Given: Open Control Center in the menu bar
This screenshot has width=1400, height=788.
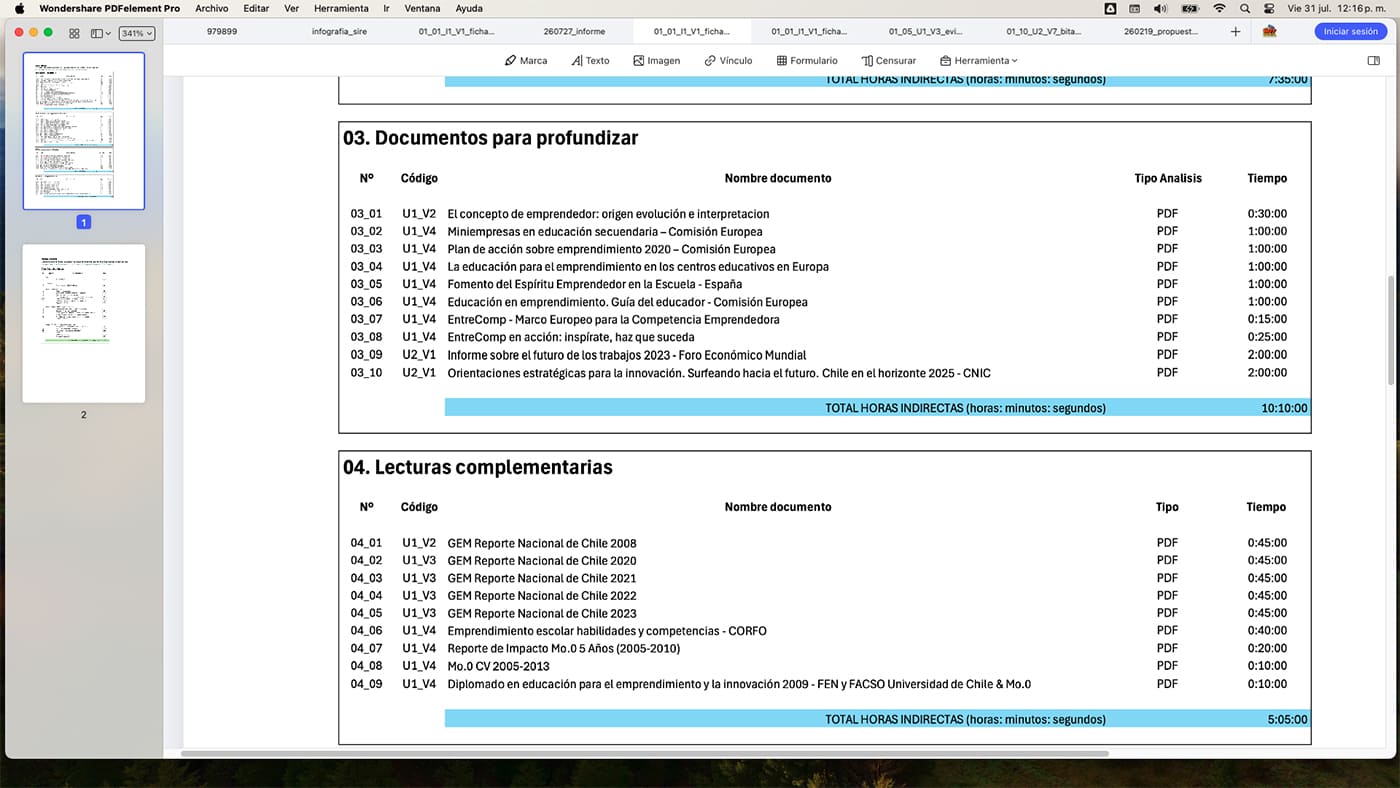Looking at the screenshot, I should (1270, 8).
